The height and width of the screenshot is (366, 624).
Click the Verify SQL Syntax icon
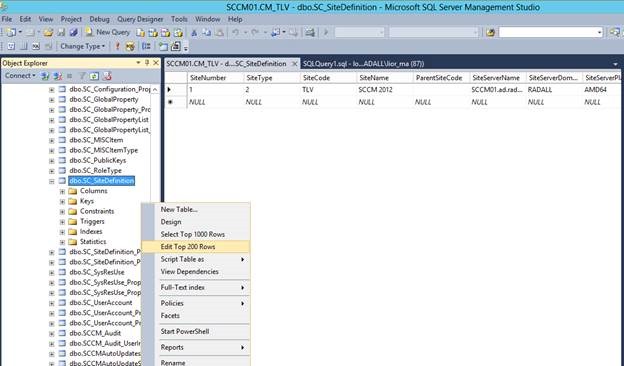(x=130, y=47)
